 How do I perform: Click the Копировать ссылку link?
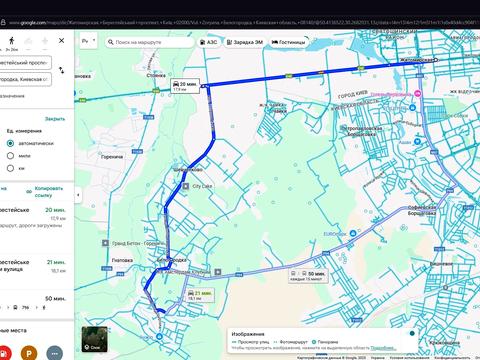click(x=49, y=192)
